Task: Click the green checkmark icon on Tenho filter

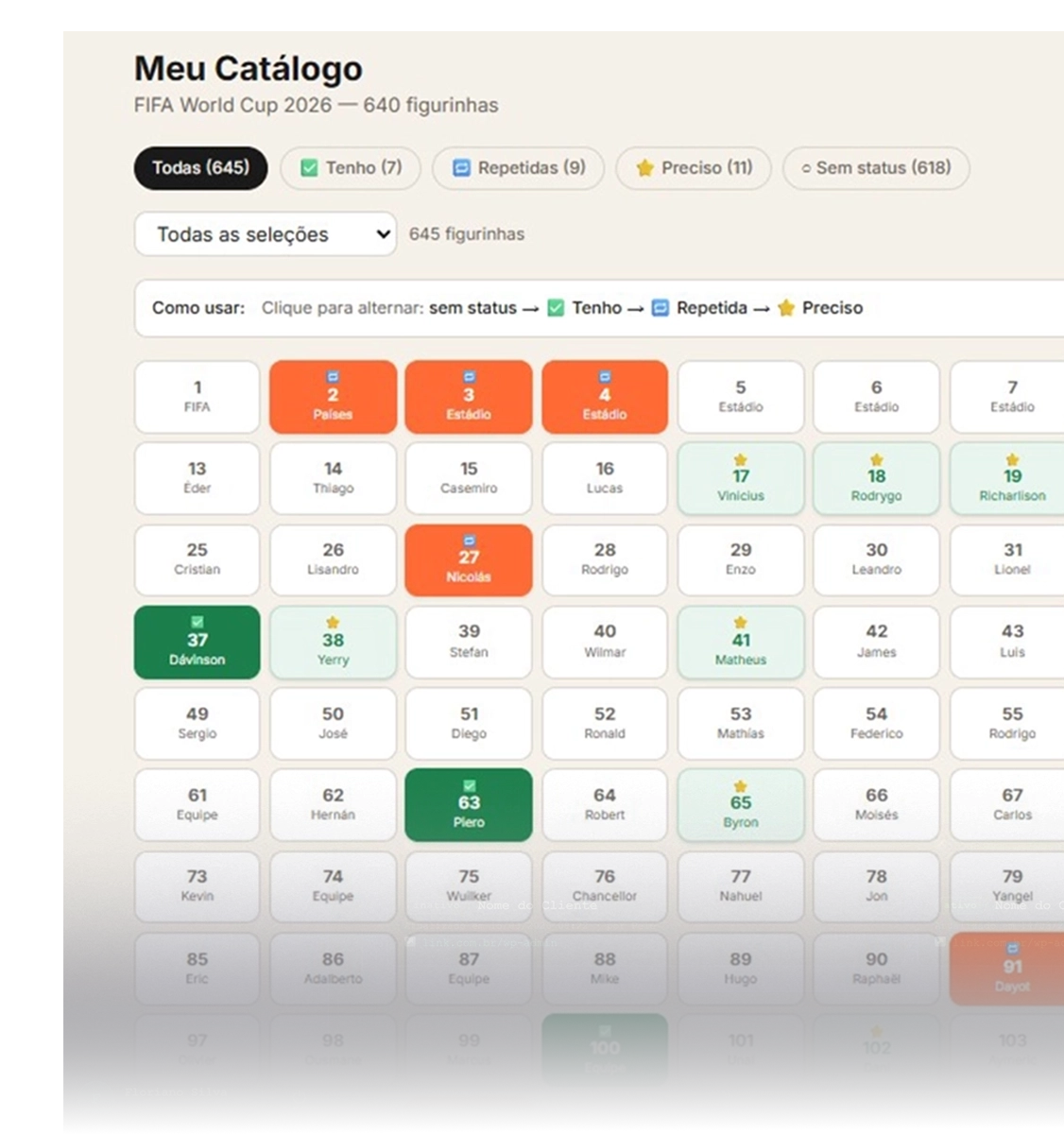Action: point(309,168)
